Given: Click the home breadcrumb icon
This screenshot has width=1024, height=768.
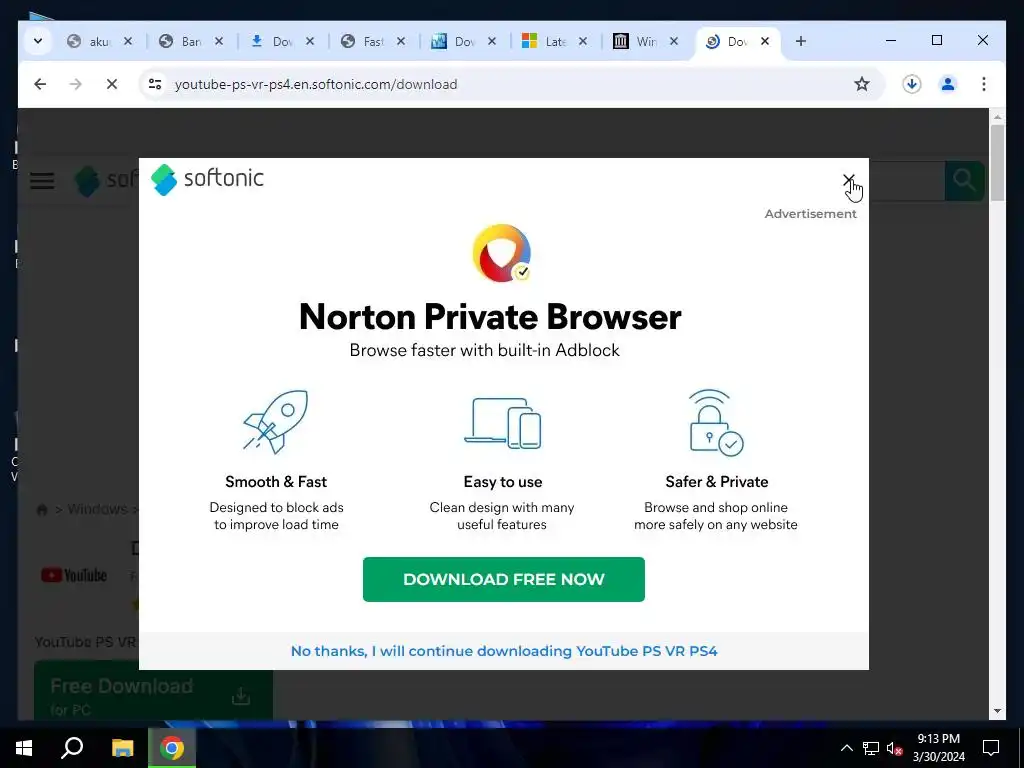Looking at the screenshot, I should pos(42,509).
